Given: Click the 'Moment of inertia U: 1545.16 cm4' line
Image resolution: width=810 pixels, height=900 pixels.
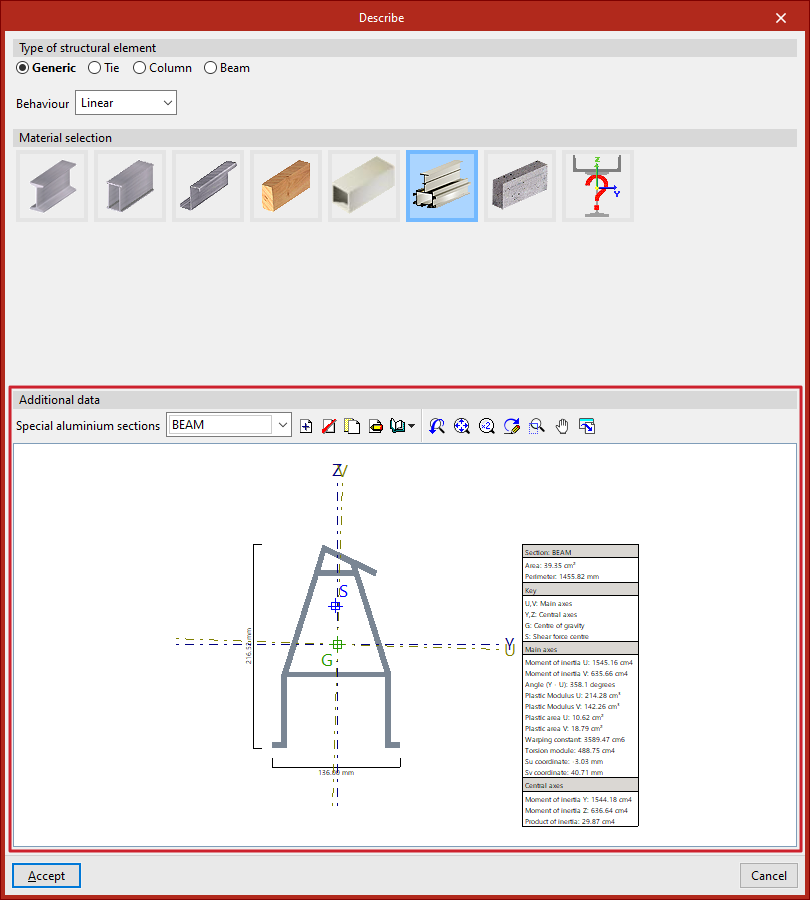Looking at the screenshot, I should tap(579, 662).
